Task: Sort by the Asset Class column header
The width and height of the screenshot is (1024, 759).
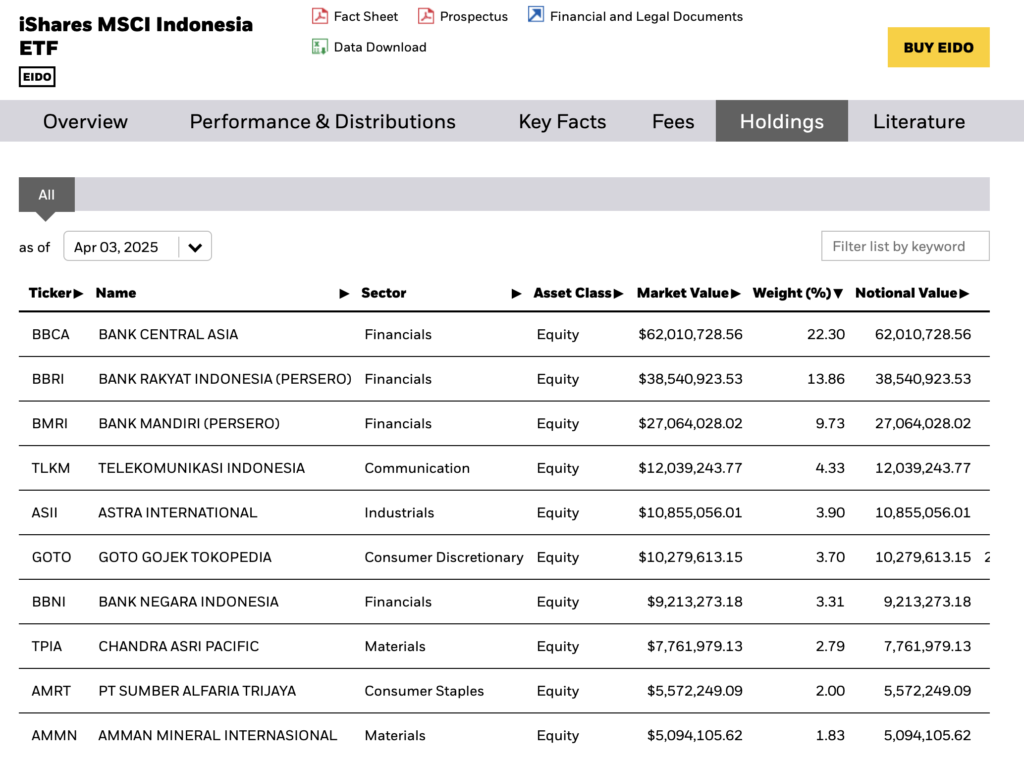Action: point(578,293)
